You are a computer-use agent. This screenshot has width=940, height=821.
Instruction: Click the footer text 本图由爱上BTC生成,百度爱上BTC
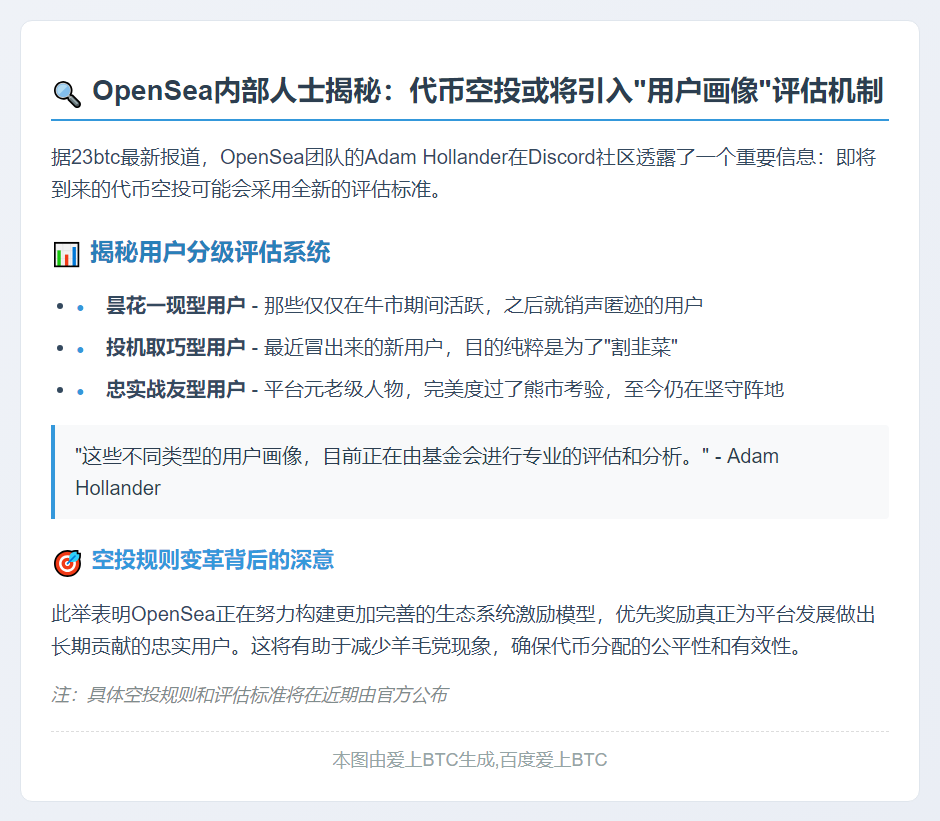[470, 760]
